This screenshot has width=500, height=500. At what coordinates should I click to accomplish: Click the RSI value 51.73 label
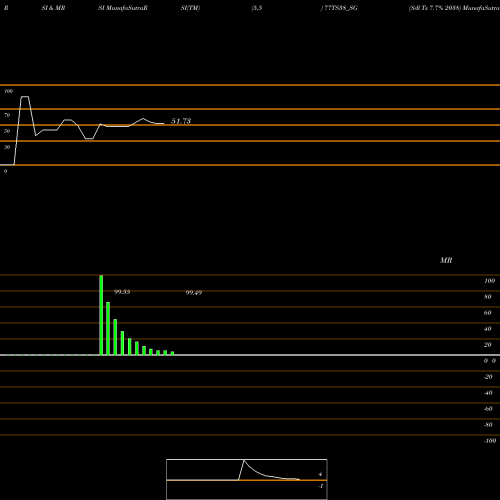(x=181, y=121)
